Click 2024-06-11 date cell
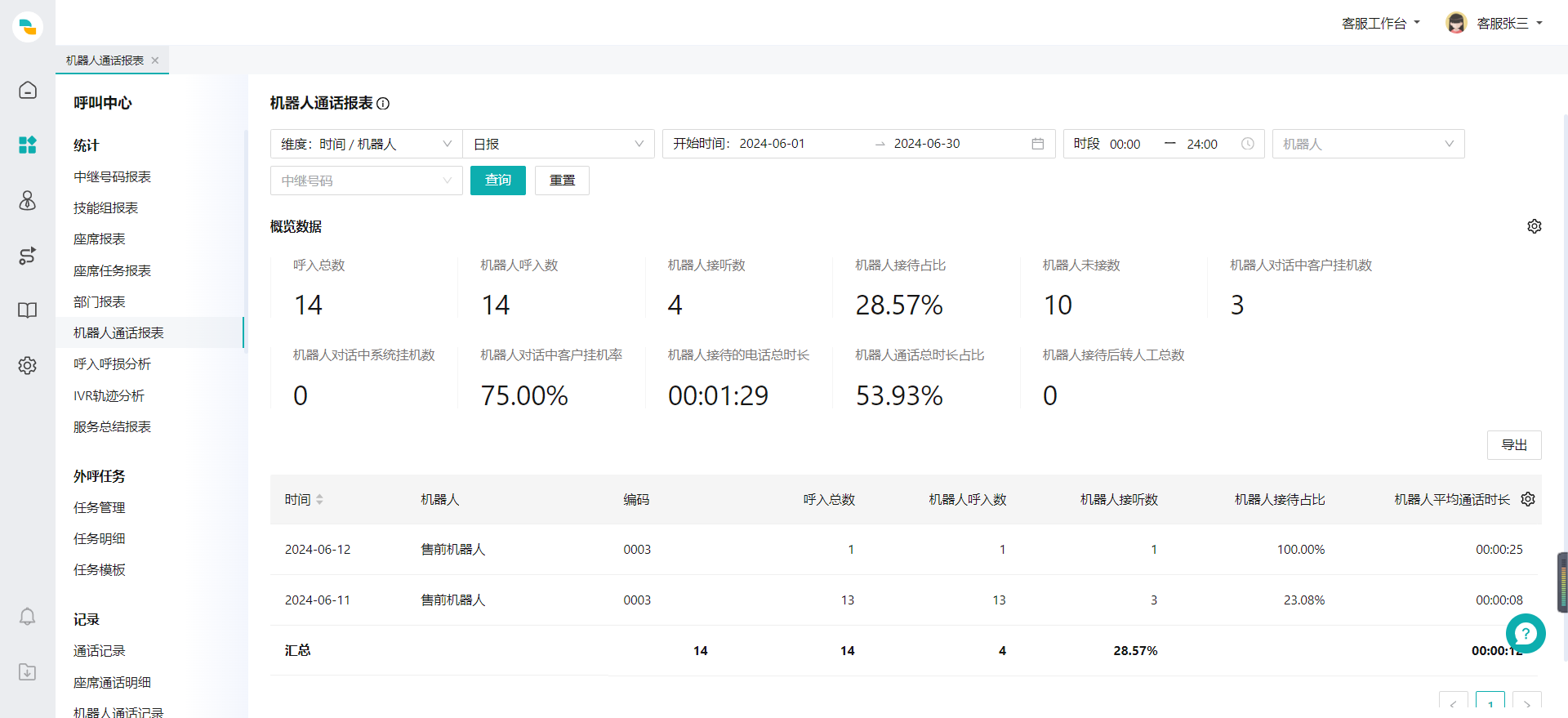Screen dimensions: 1568x718 [318, 600]
